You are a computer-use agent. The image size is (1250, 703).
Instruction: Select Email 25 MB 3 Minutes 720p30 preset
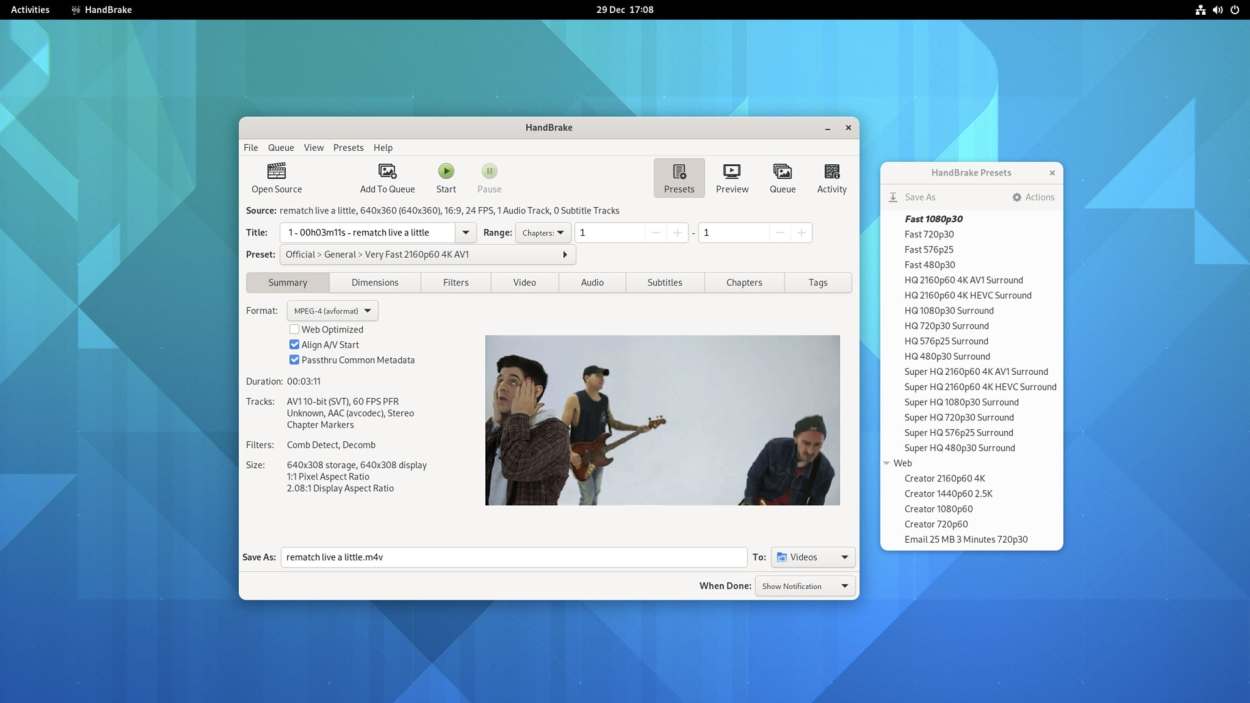966,540
